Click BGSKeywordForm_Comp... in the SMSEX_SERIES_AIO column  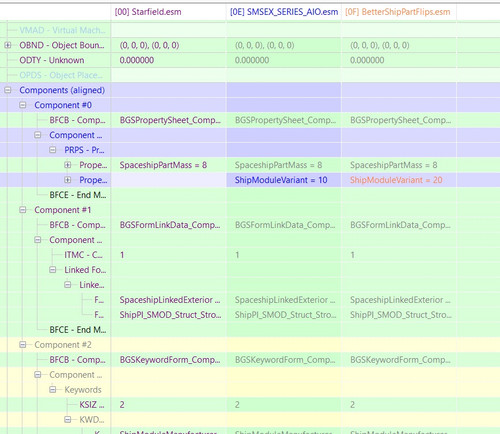point(285,360)
